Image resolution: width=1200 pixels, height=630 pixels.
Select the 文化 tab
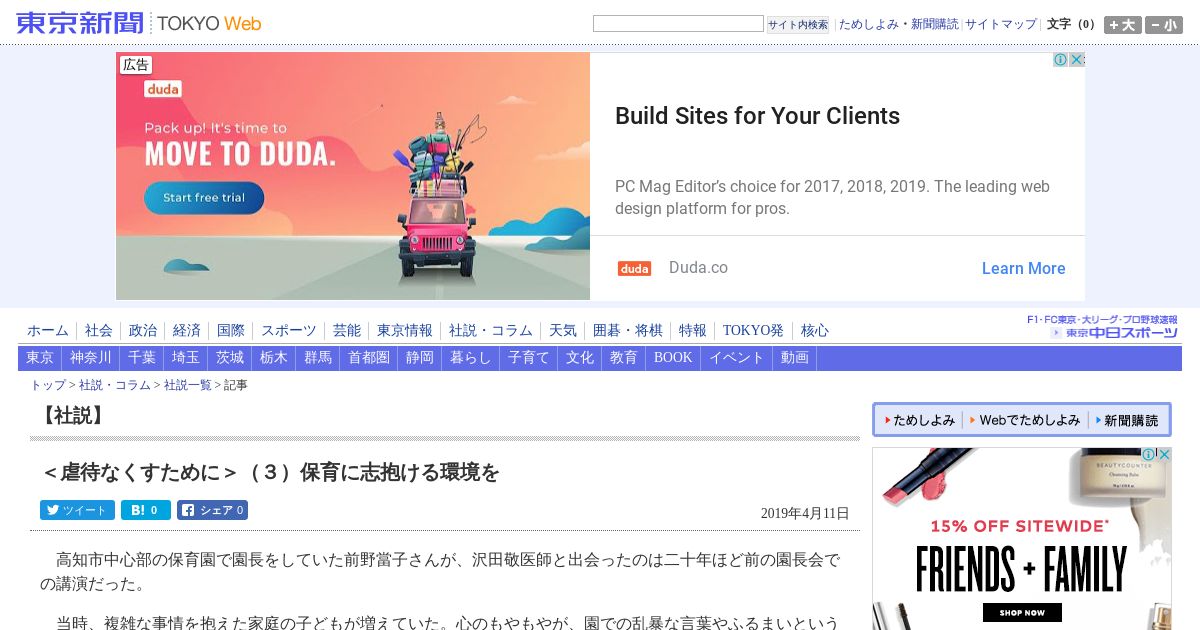click(x=580, y=358)
